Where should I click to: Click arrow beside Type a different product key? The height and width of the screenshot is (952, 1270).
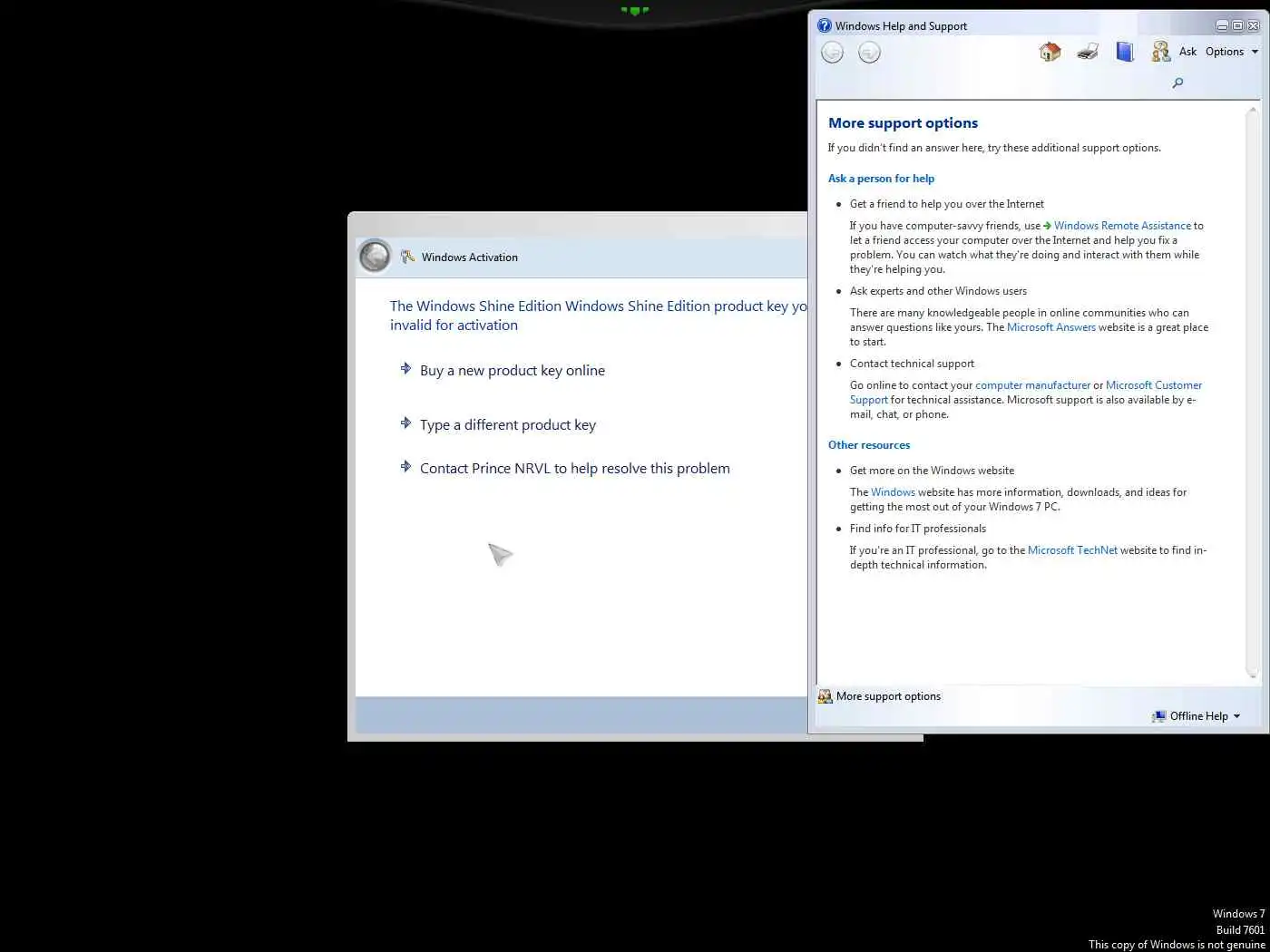[x=405, y=423]
